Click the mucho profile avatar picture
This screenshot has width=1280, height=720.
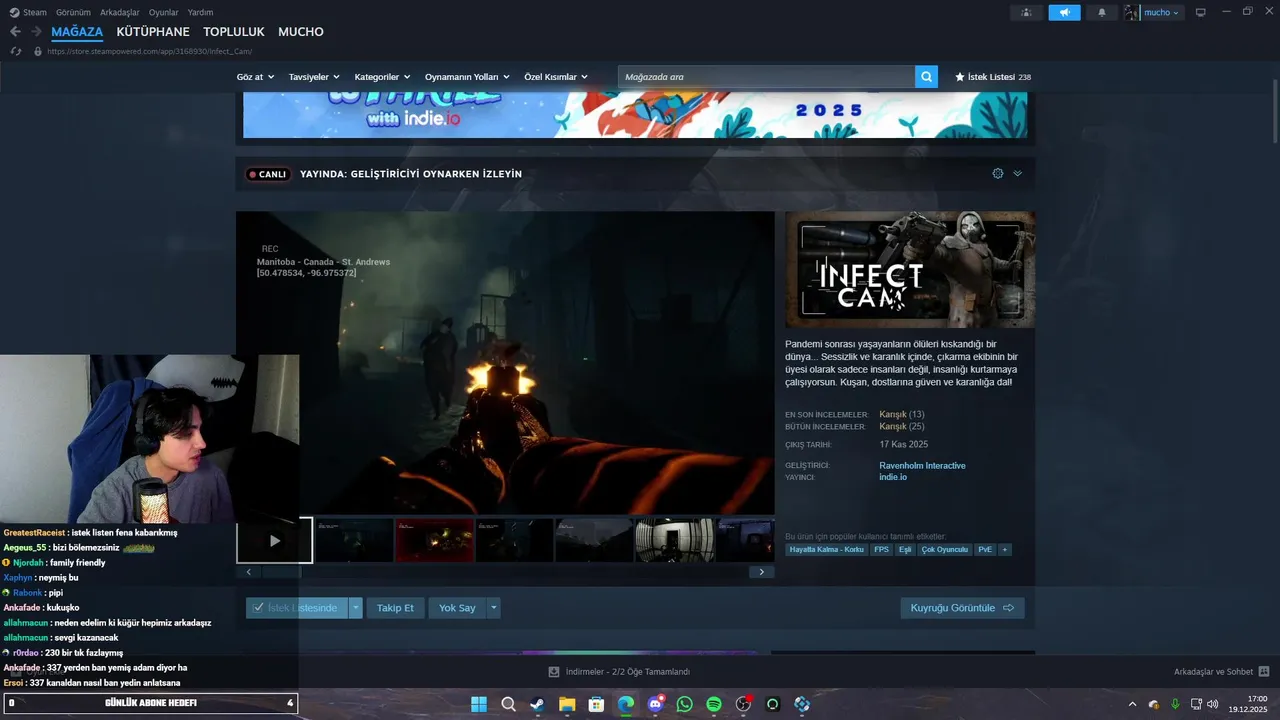pyautogui.click(x=1132, y=12)
